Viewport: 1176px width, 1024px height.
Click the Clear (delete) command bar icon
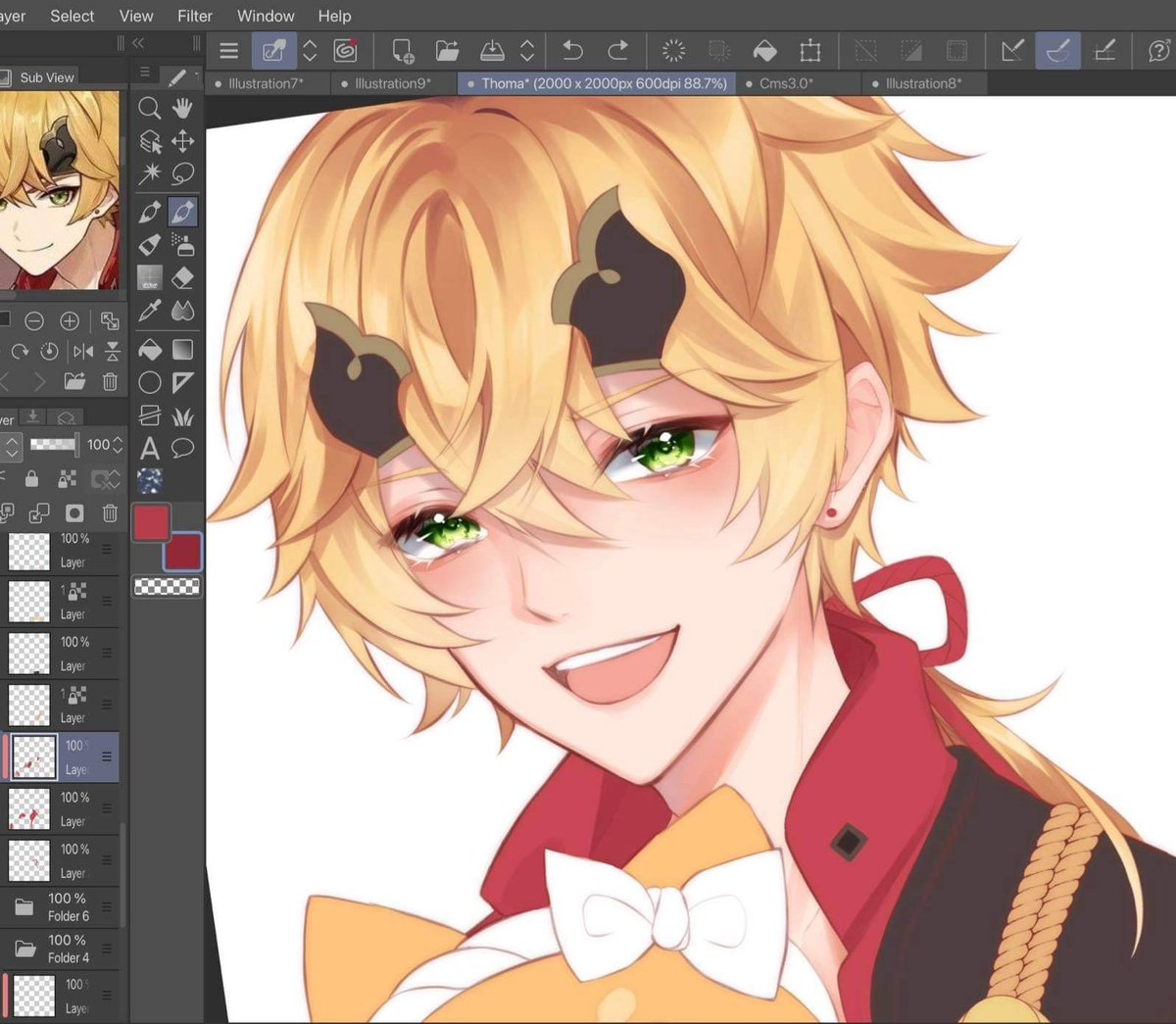[x=674, y=50]
